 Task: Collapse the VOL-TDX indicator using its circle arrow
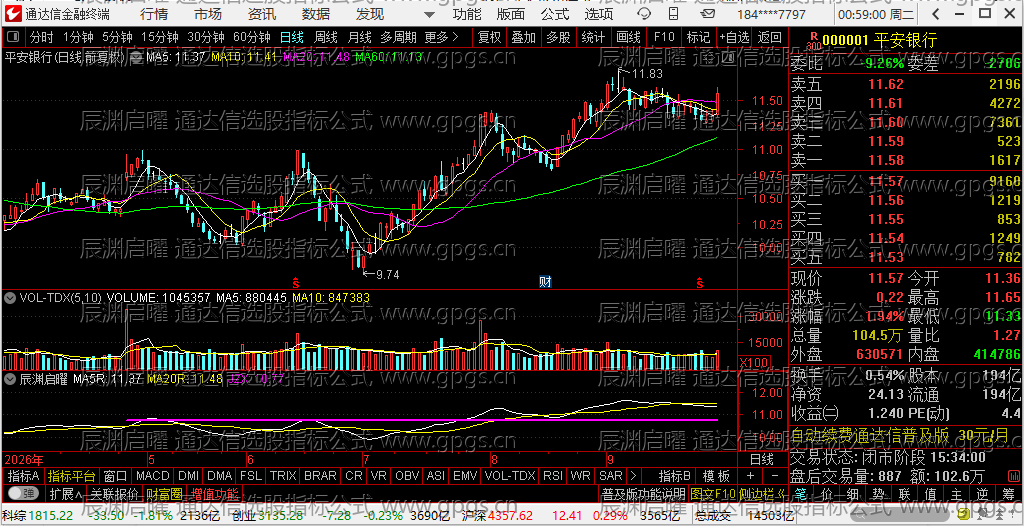[10, 298]
